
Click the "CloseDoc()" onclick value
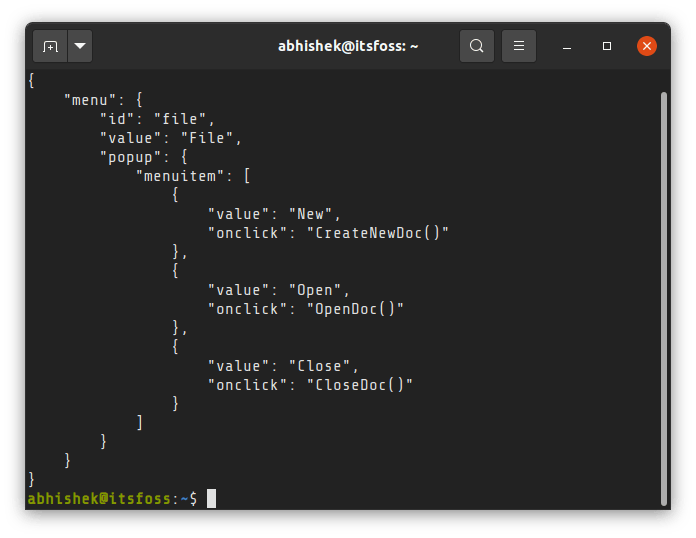[360, 385]
